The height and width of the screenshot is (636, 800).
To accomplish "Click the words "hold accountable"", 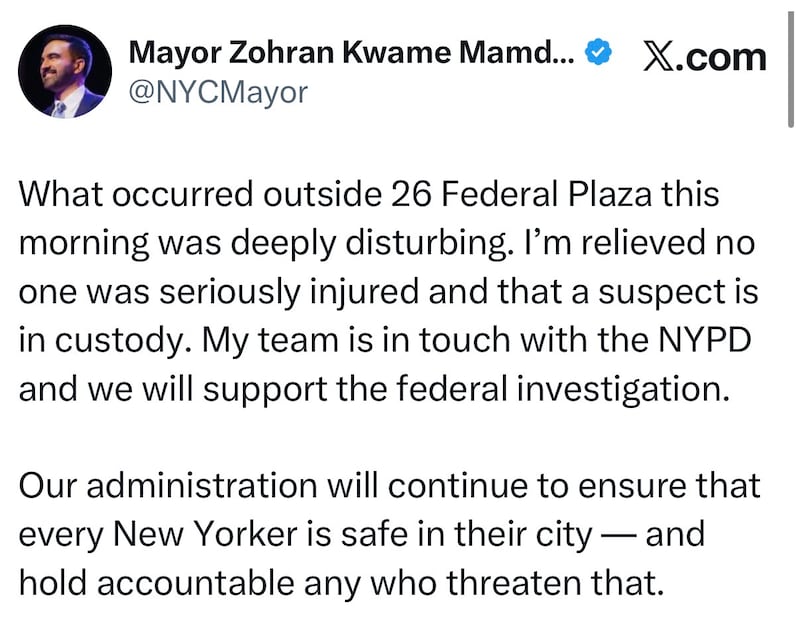I will 157,583.
